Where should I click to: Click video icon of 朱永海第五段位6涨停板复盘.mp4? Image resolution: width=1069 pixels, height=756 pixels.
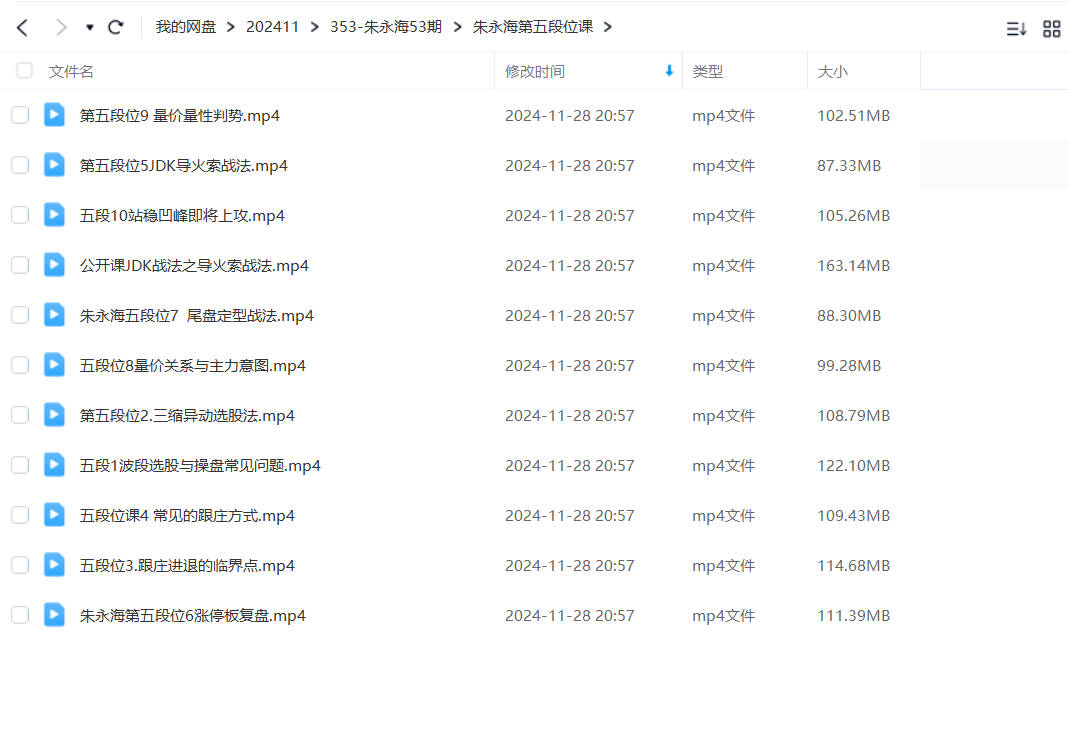point(55,614)
